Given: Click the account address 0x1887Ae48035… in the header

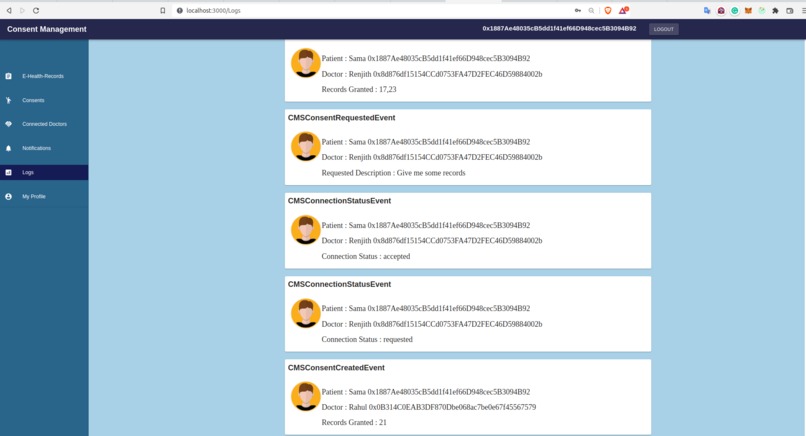Looking at the screenshot, I should (559, 29).
